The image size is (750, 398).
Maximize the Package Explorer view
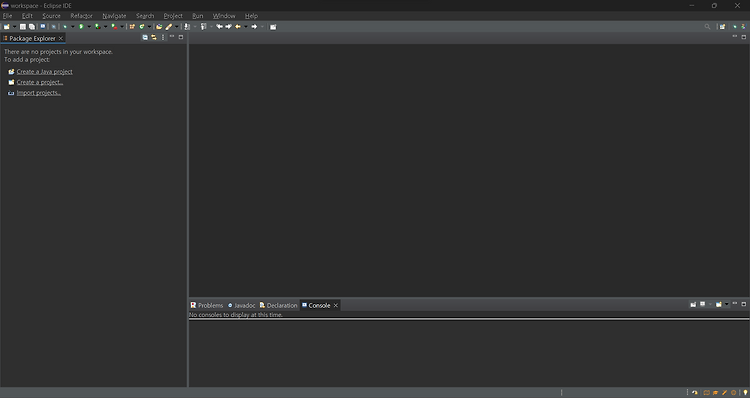point(181,37)
